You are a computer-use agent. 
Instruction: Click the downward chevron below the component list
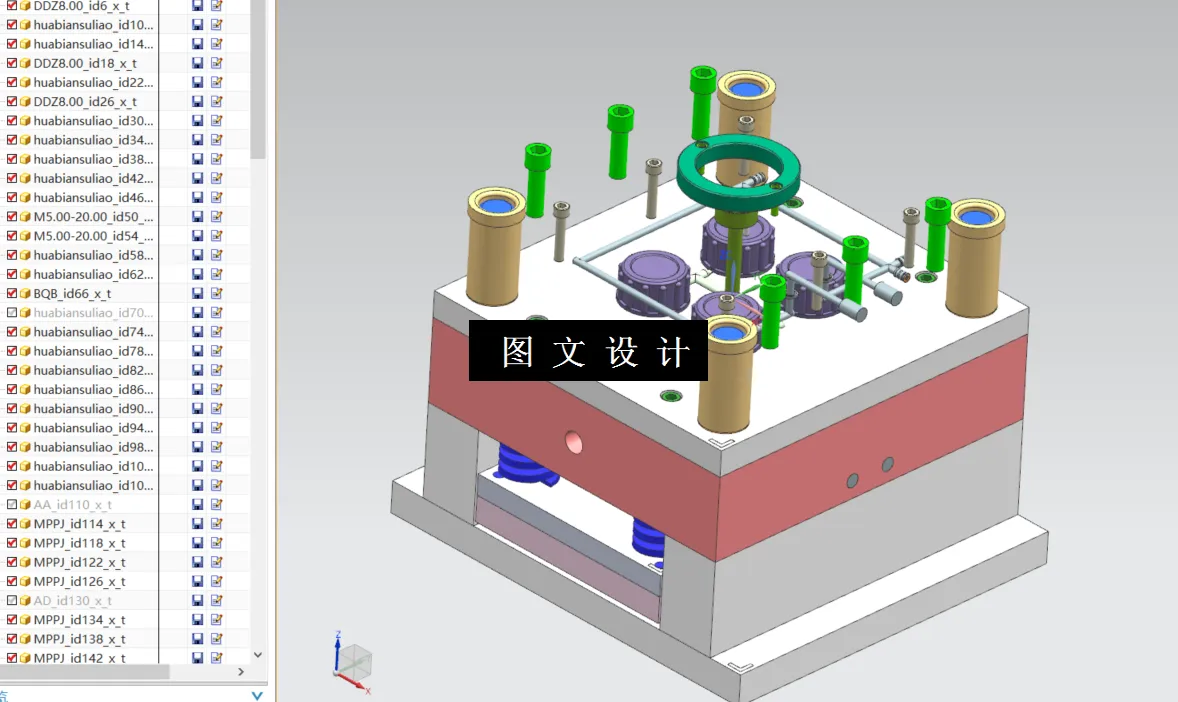[256, 655]
